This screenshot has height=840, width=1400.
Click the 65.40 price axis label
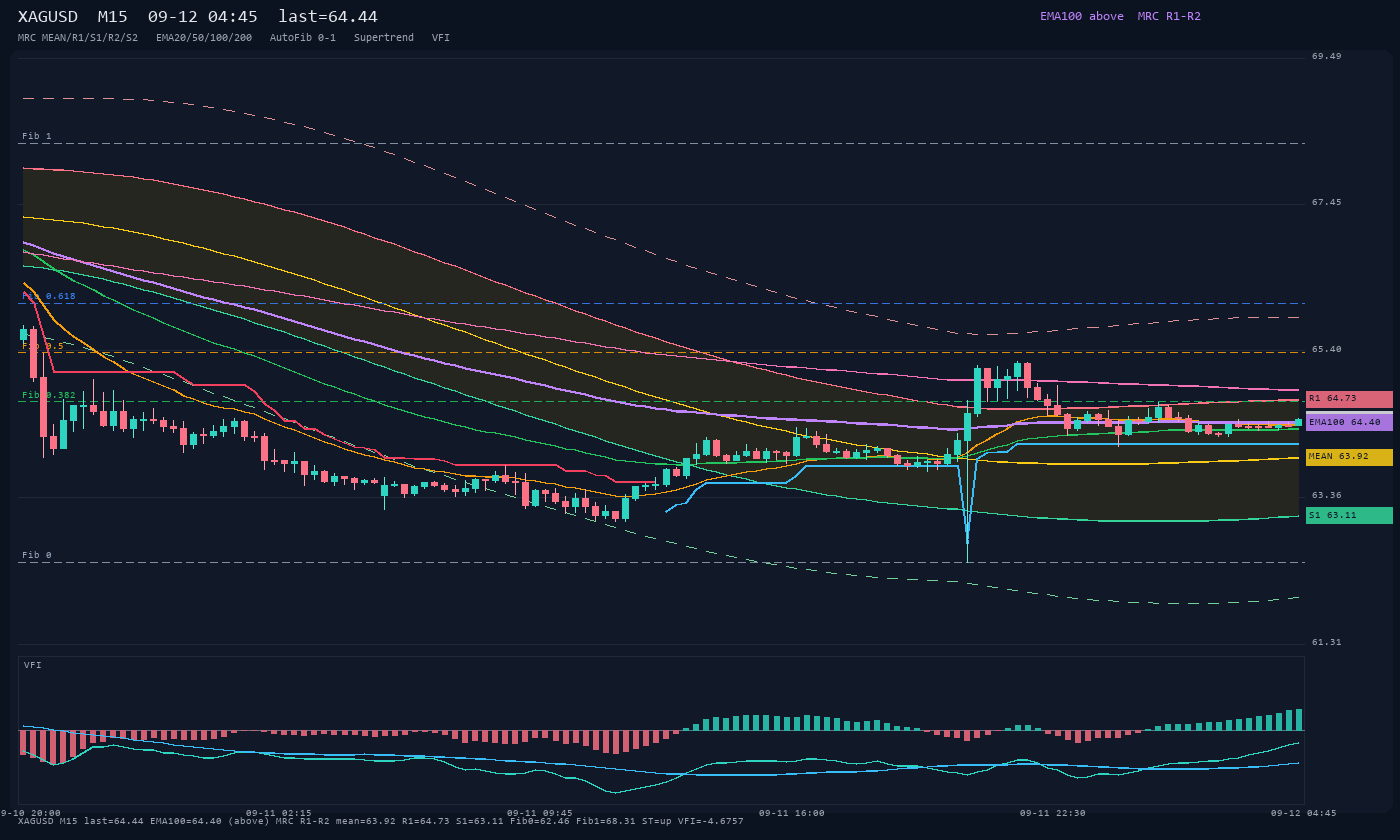point(1327,349)
